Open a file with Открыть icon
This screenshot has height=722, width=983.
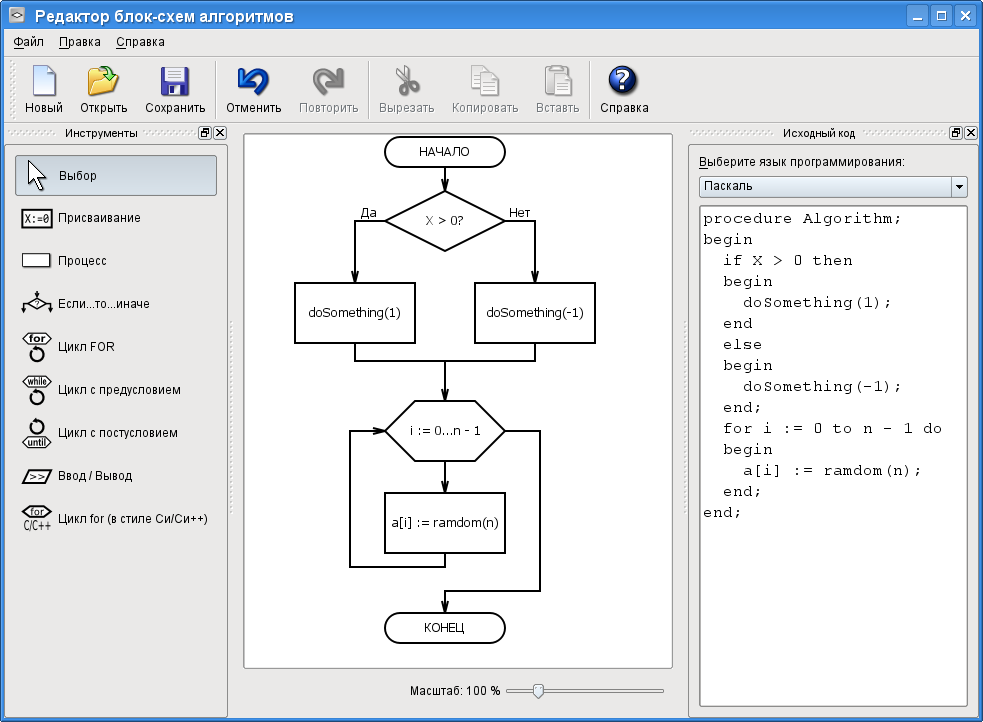tap(103, 81)
